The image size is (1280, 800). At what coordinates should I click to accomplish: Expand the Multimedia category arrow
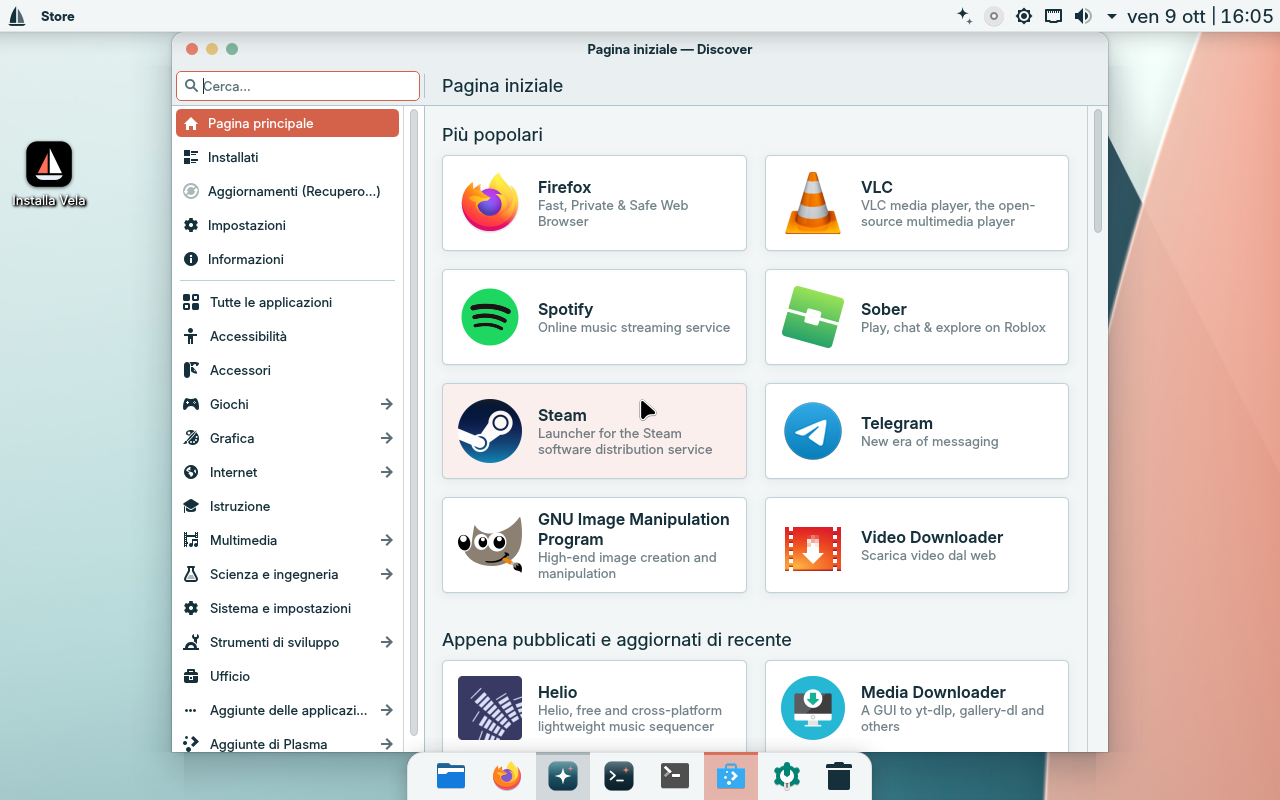[x=387, y=540]
